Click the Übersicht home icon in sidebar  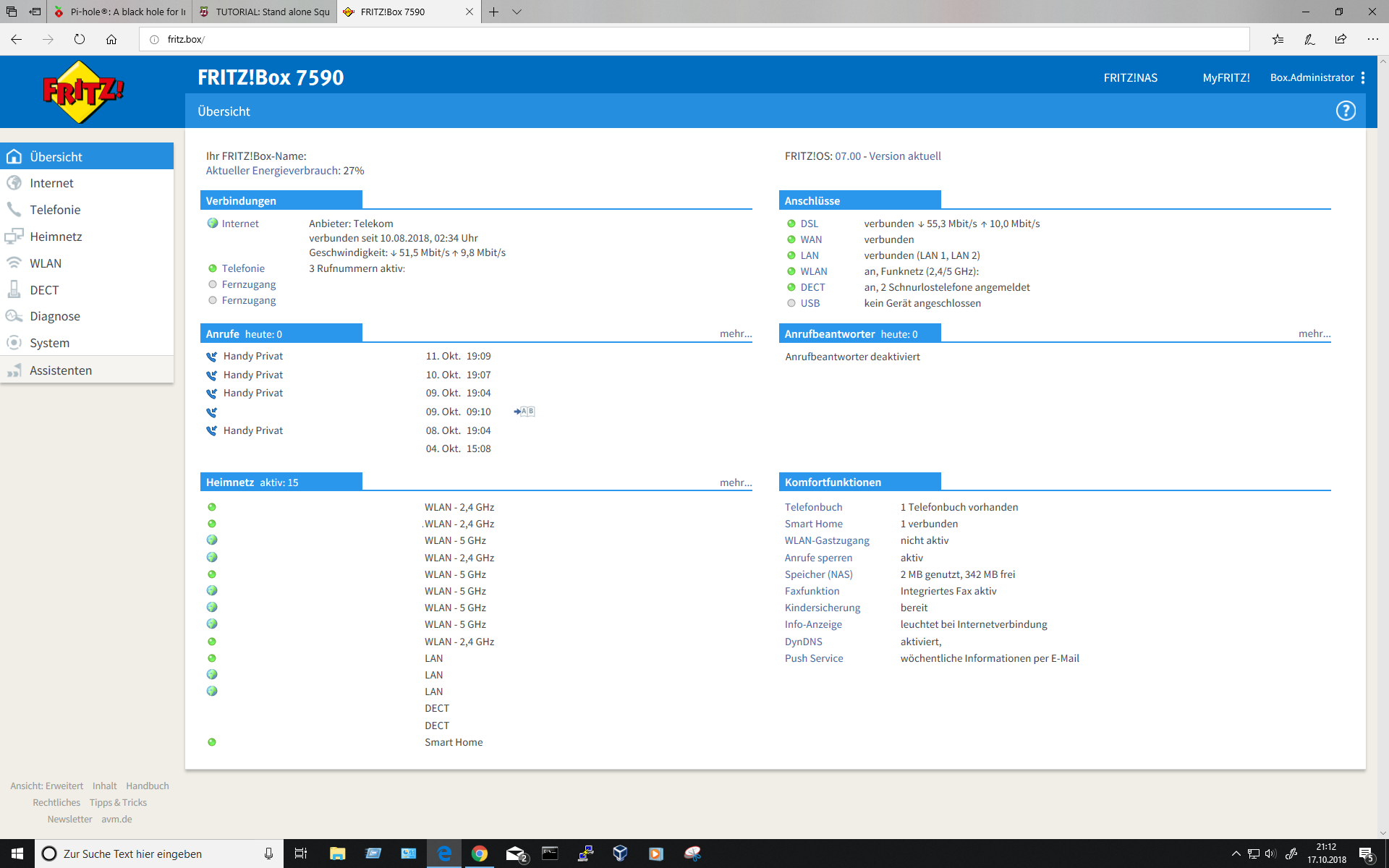14,157
